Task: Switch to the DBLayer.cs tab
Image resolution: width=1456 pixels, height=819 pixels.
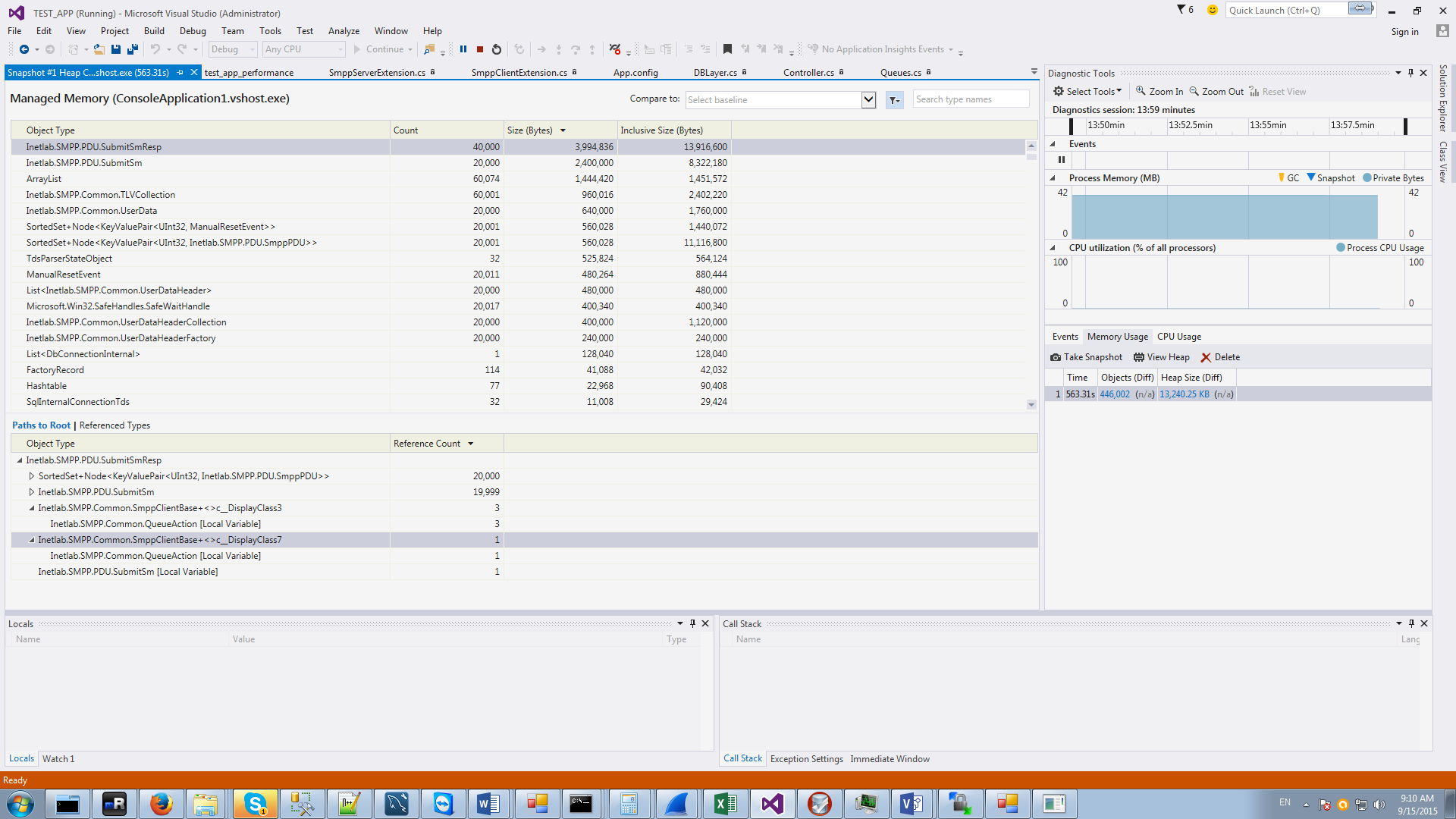Action: tap(715, 73)
